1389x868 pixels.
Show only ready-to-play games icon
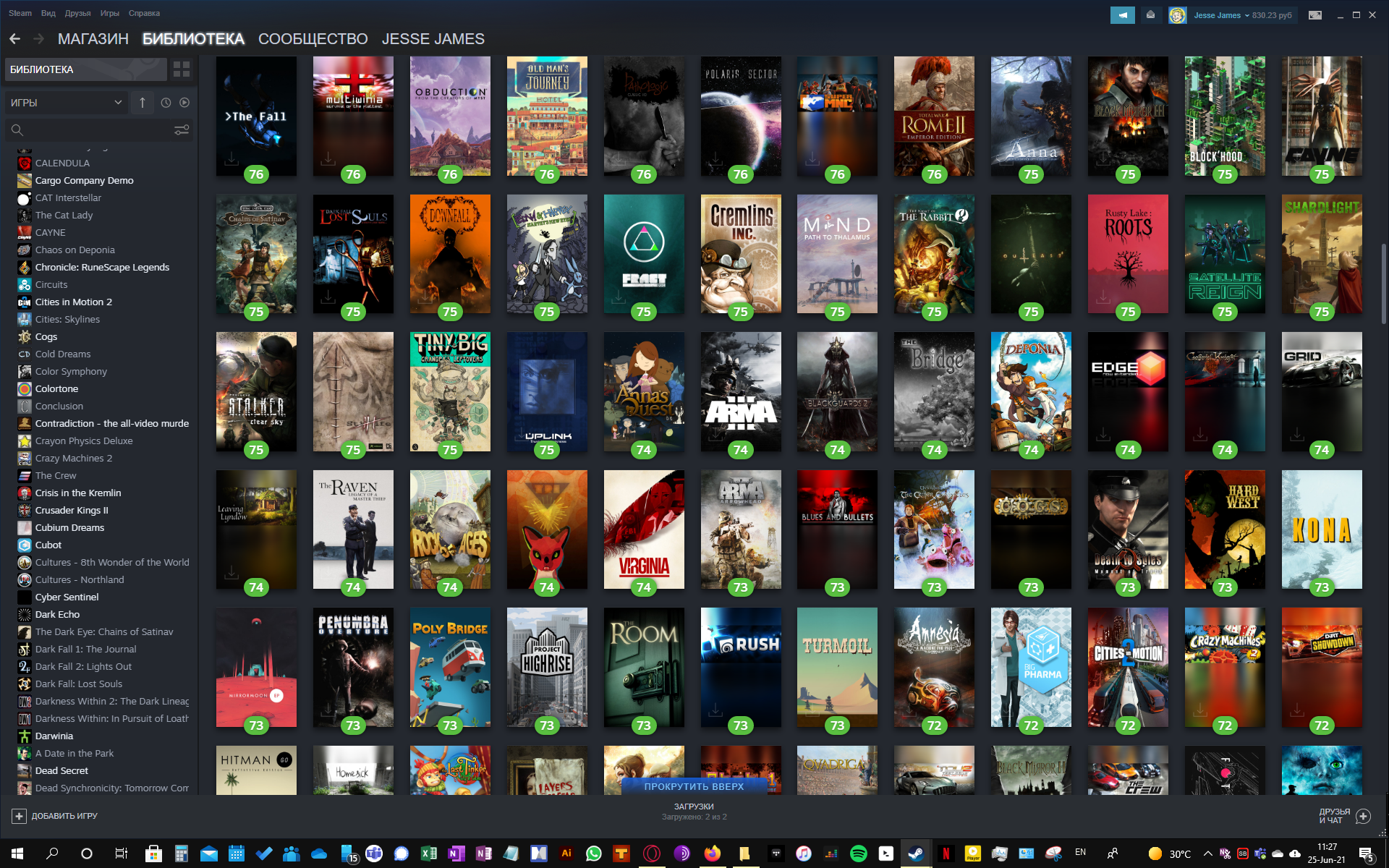click(x=184, y=103)
